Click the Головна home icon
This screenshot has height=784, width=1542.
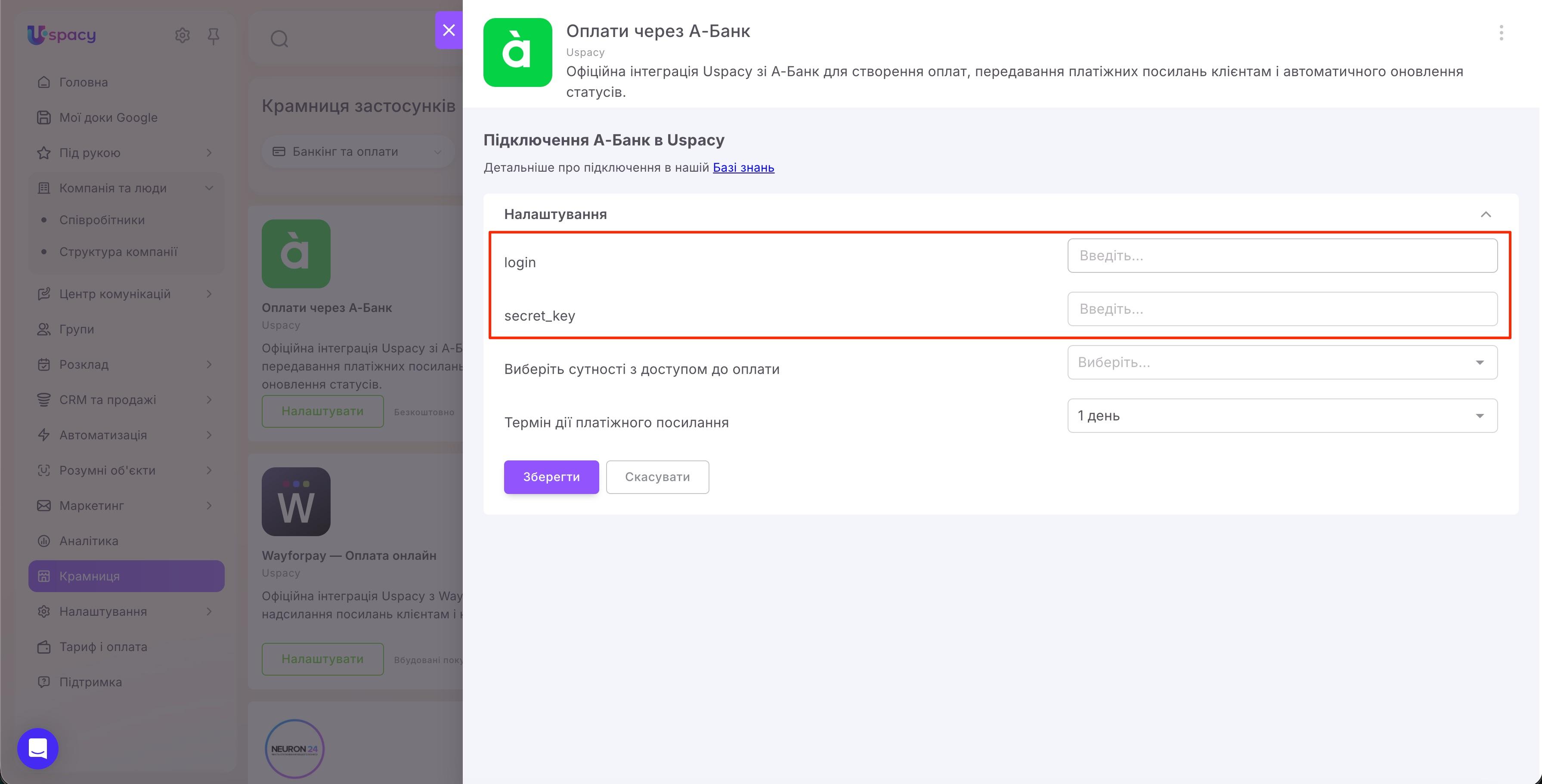[44, 82]
